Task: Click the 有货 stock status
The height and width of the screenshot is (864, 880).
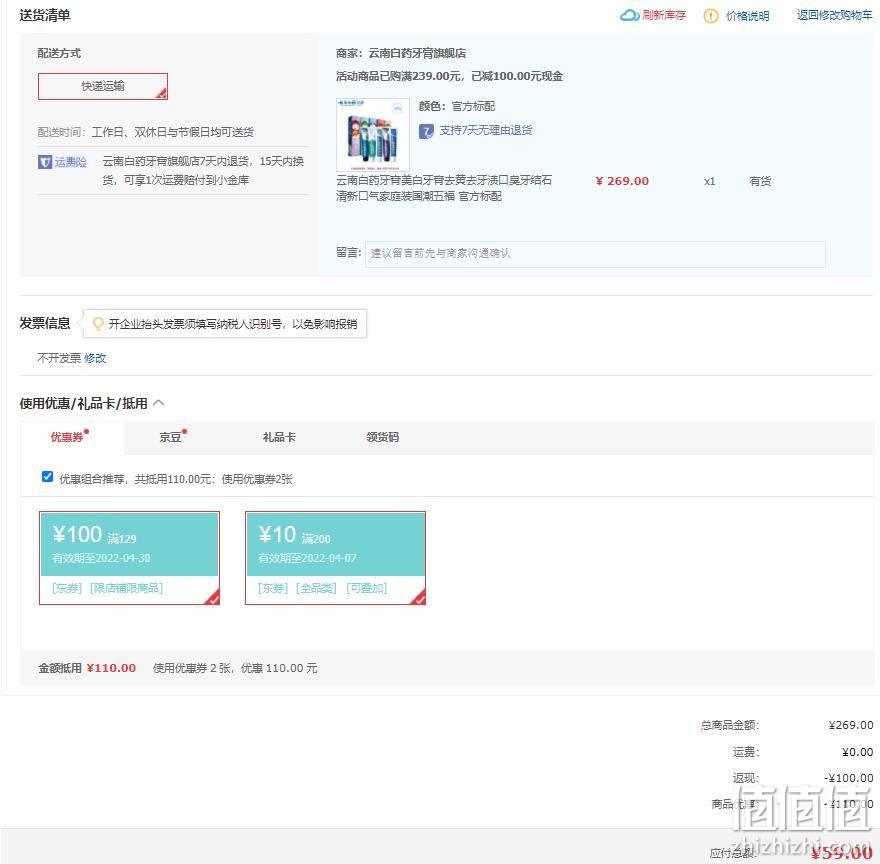Action: [x=760, y=181]
